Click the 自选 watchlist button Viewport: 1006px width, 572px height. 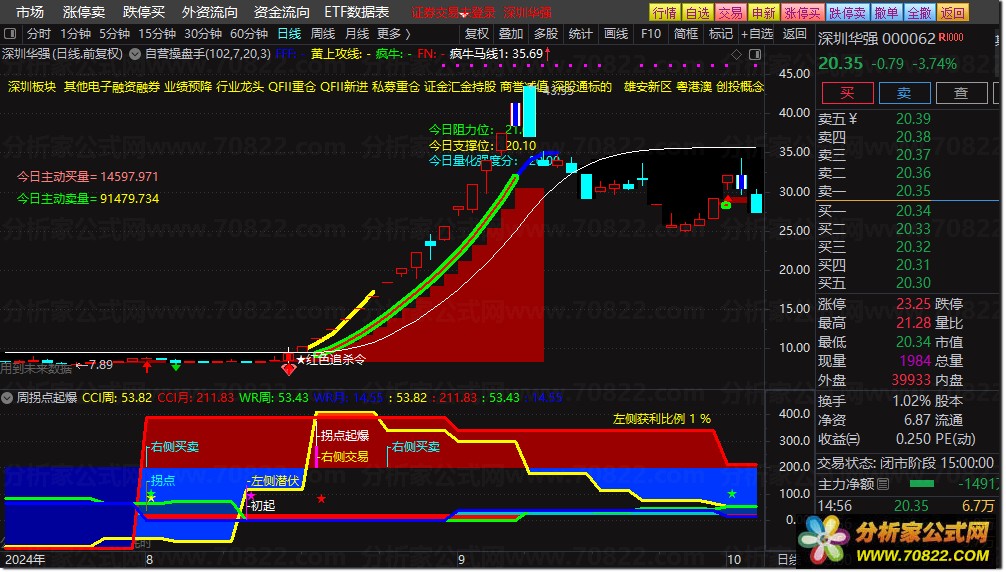point(697,12)
